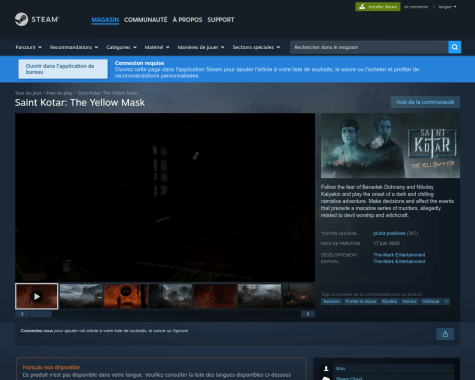Image resolution: width=475 pixels, height=380 pixels.
Task: Click the release date 17 juin 2020
Action: (x=387, y=243)
